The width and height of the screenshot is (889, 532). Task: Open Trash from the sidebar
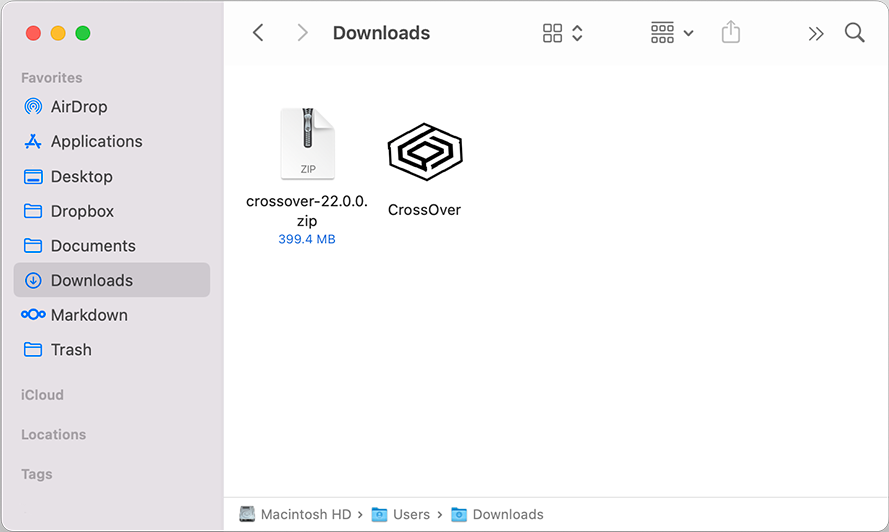[x=71, y=350]
